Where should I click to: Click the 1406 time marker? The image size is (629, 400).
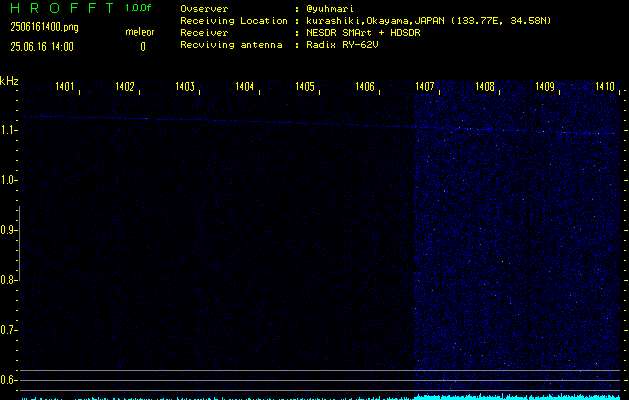pos(365,86)
